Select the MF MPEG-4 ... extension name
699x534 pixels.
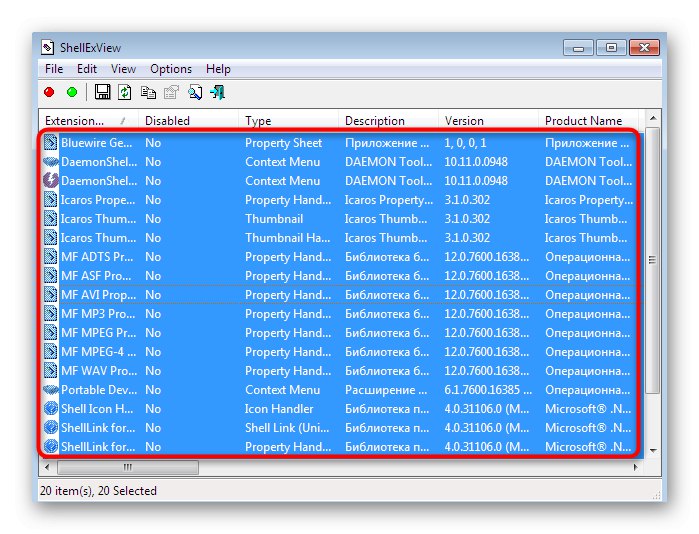click(x=99, y=352)
